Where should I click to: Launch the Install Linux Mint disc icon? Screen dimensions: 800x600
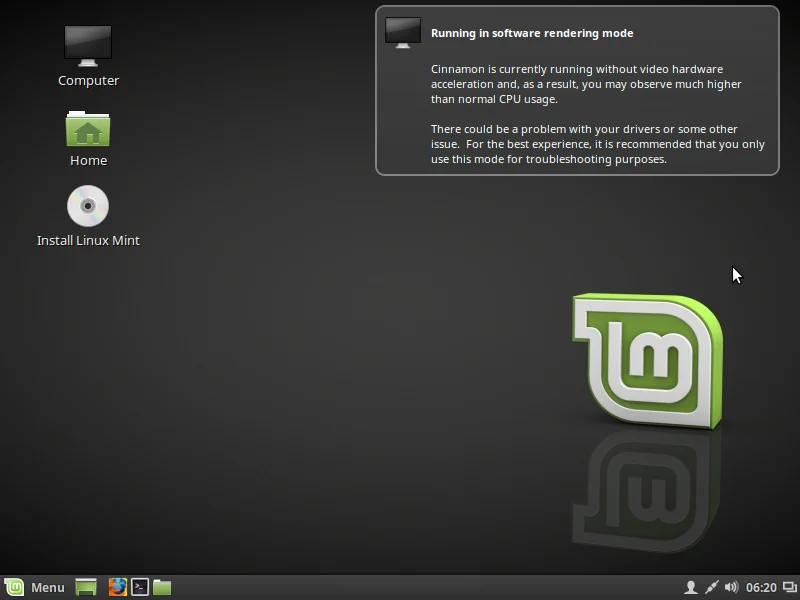coord(88,206)
